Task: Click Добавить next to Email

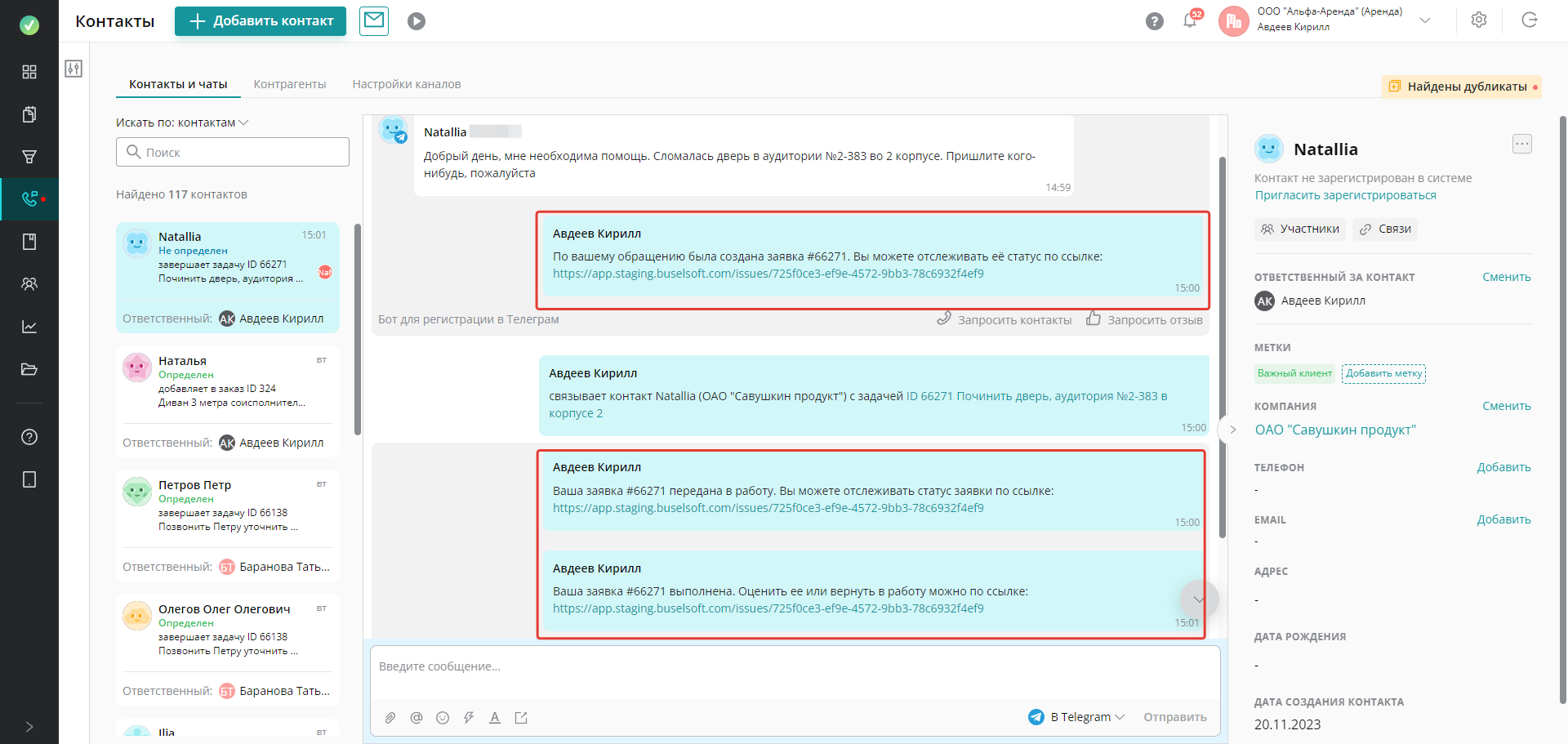Action: (1503, 519)
